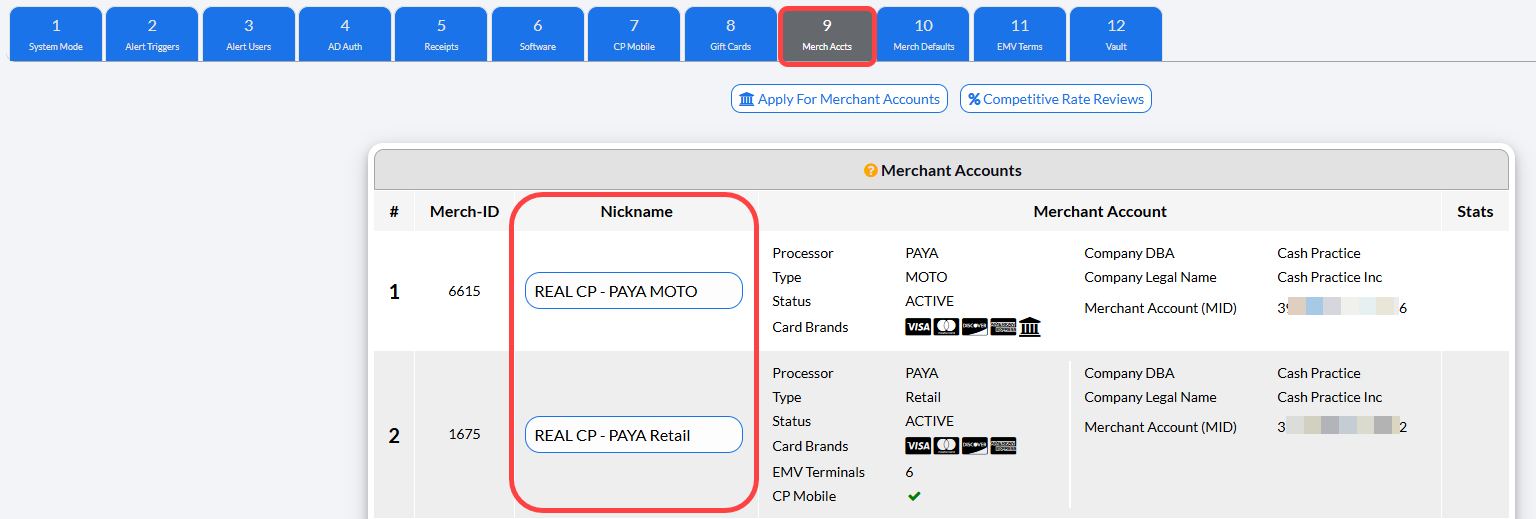1536x519 pixels.
Task: Open the Alert Users tab
Action: tap(249, 34)
